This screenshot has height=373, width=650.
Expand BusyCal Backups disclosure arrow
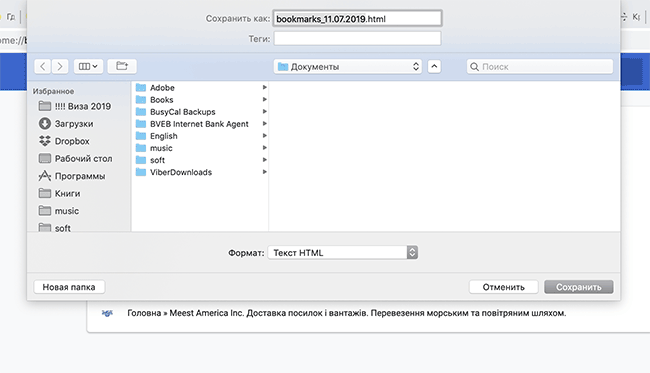[x=264, y=111]
